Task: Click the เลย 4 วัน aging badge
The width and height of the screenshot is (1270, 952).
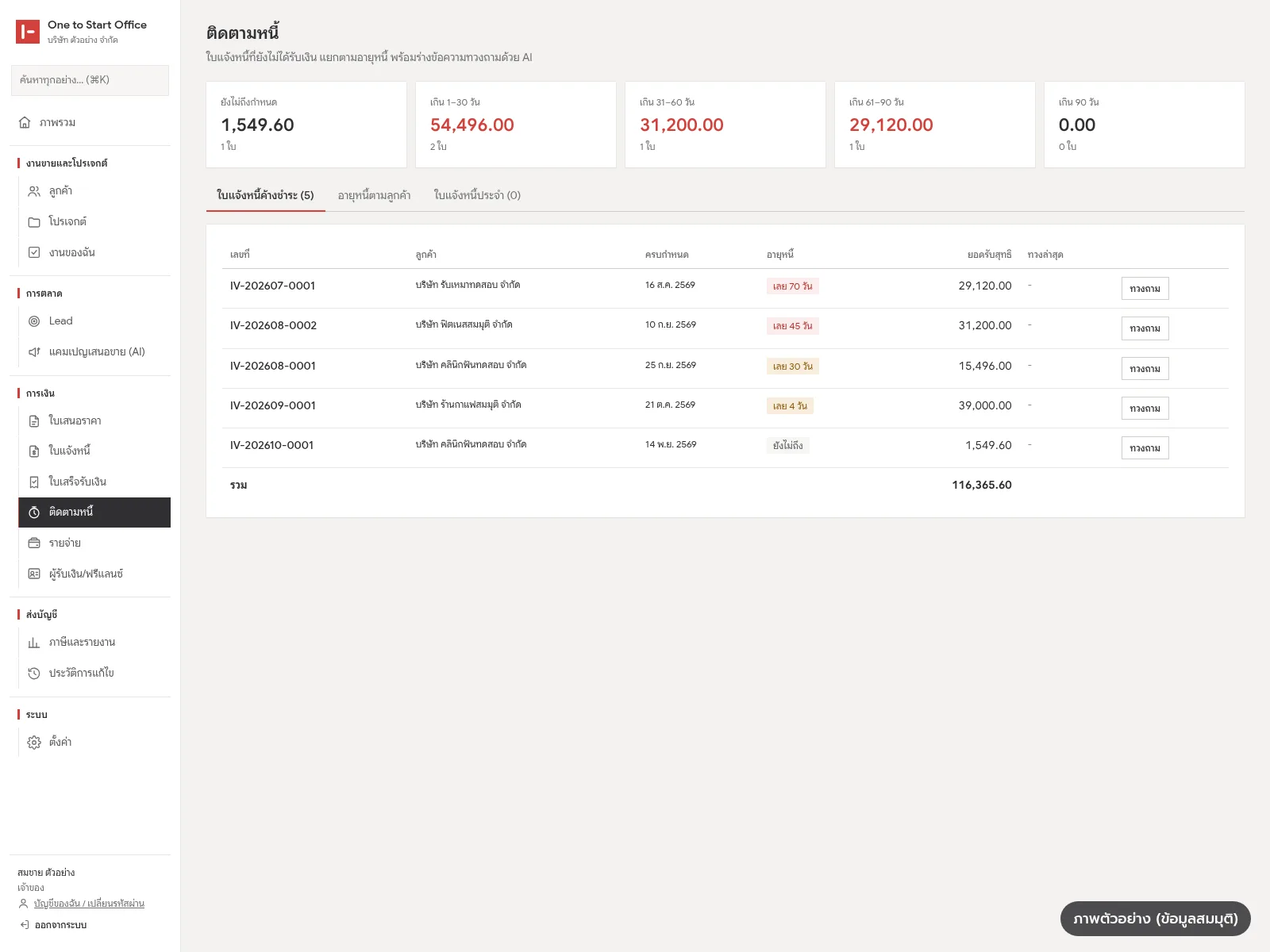Action: click(790, 406)
